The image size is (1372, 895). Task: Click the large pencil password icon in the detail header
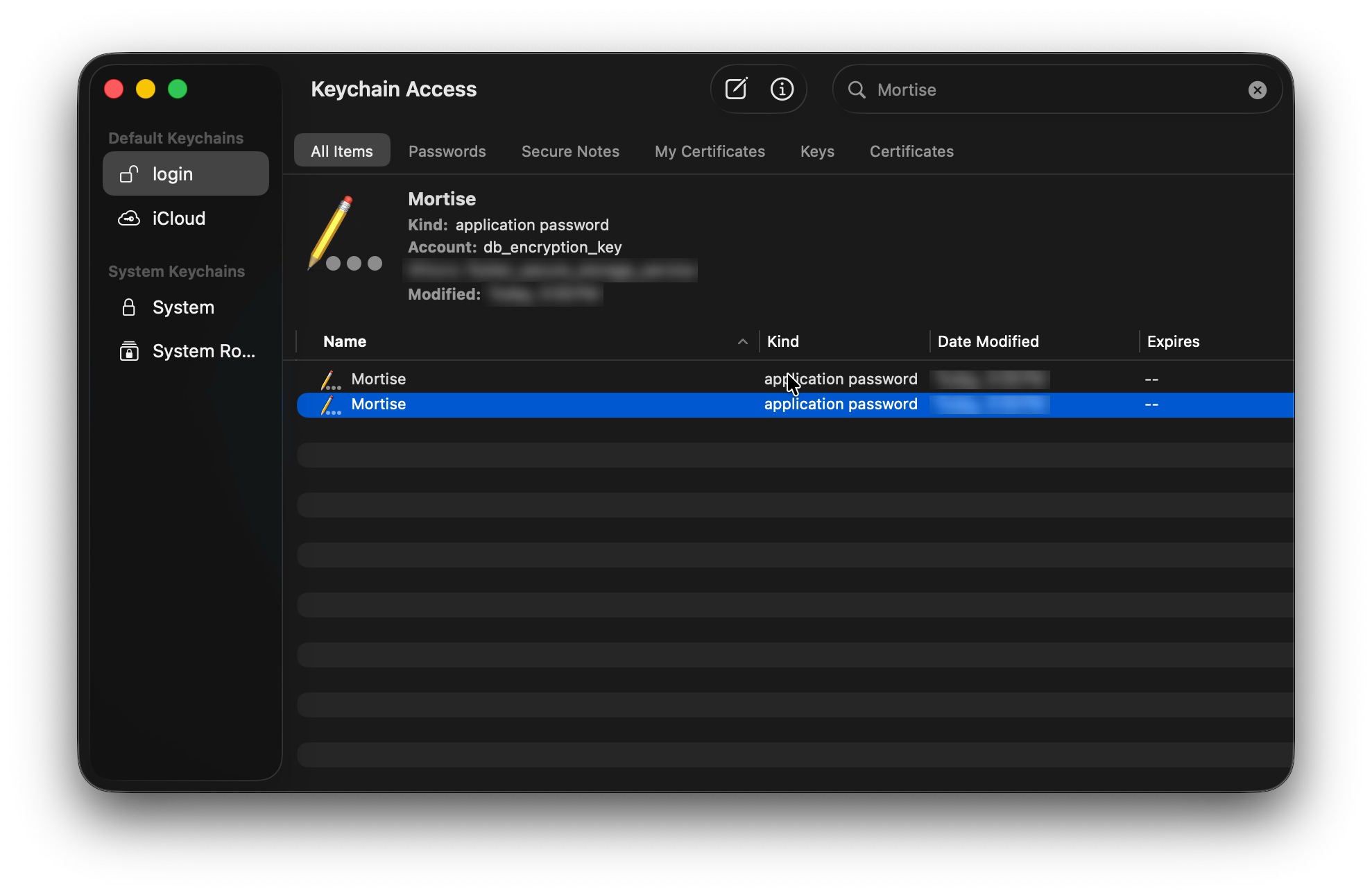tap(343, 233)
